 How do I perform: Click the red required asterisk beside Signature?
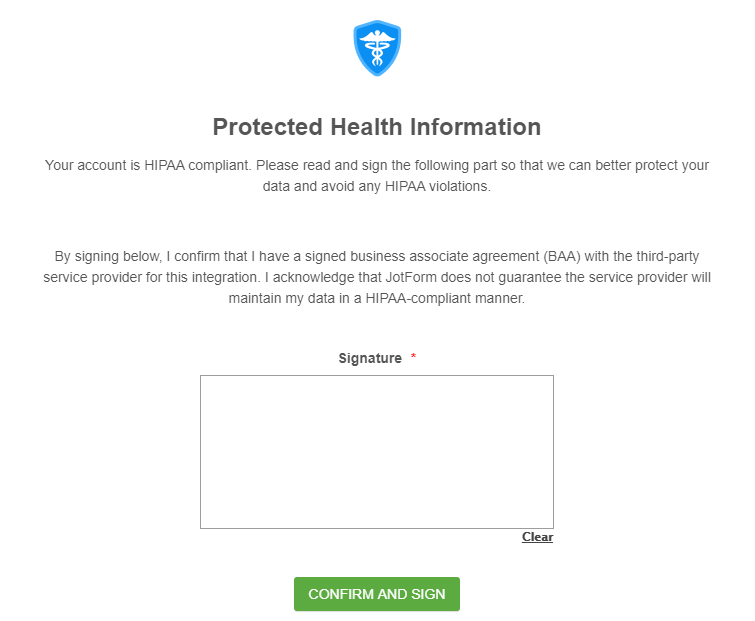tap(414, 358)
